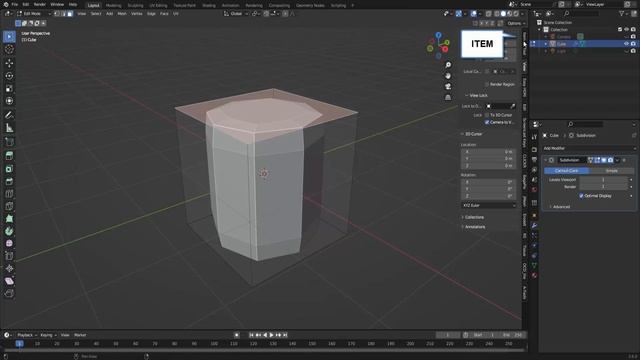Open the XYZ Euler rotation mode dropdown
The height and width of the screenshot is (360, 640).
[x=489, y=205]
